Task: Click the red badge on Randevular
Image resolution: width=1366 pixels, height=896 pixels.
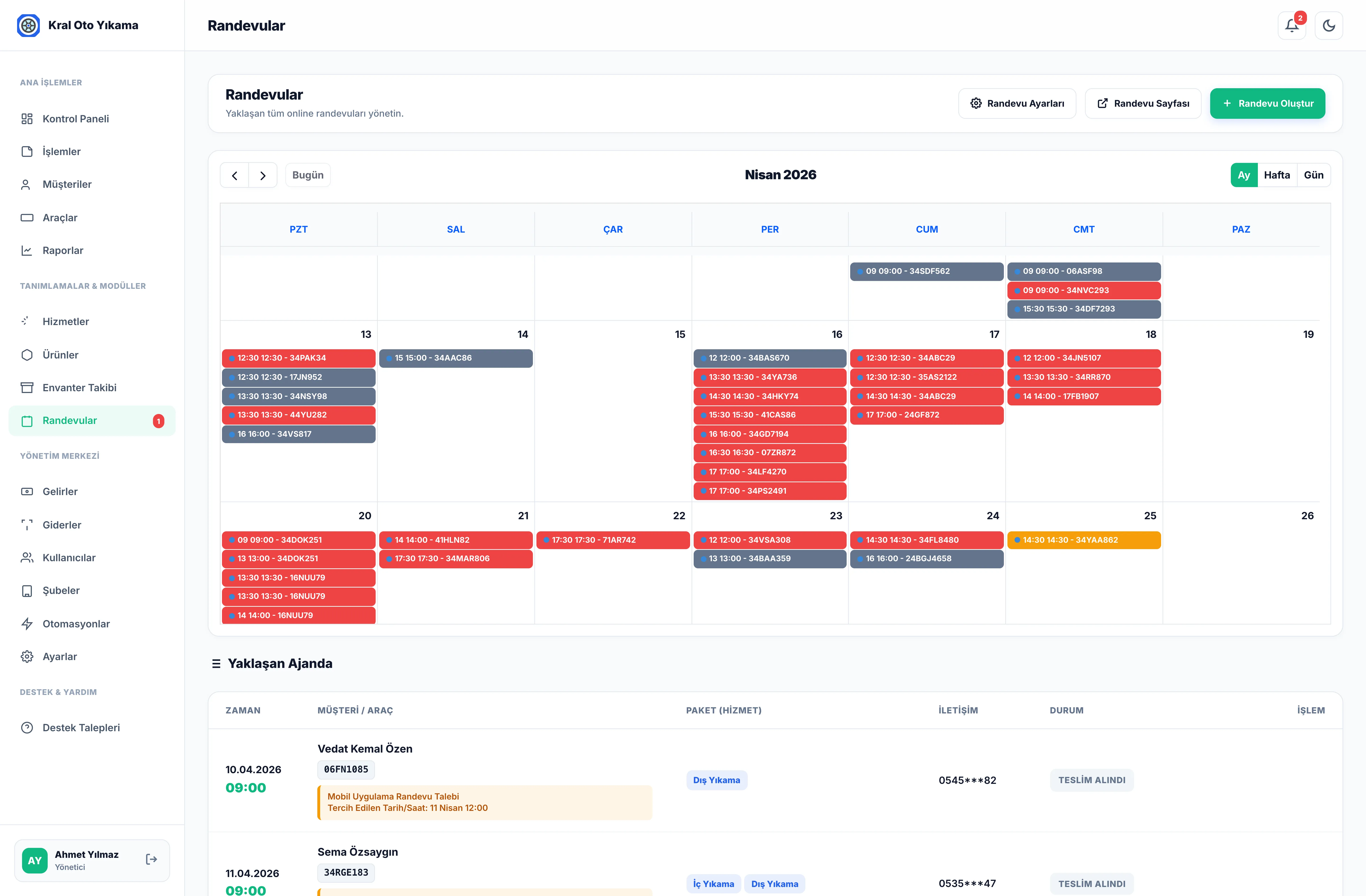Action: pos(158,421)
